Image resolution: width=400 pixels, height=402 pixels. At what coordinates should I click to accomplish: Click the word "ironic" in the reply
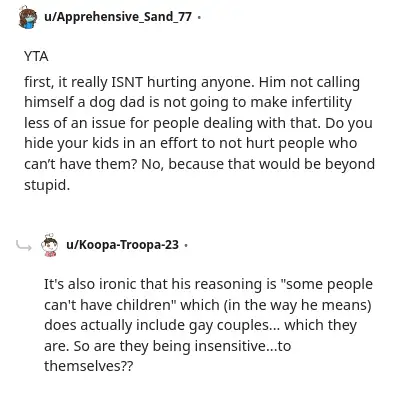click(x=118, y=284)
